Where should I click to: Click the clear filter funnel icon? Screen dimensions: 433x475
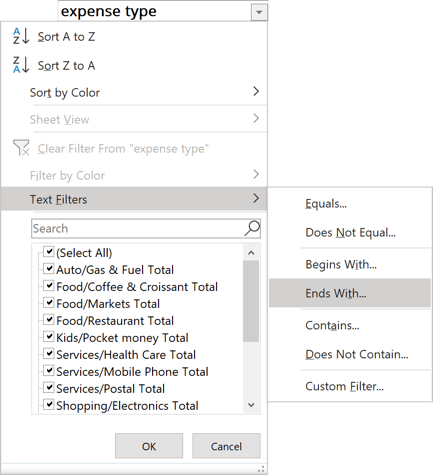21,148
